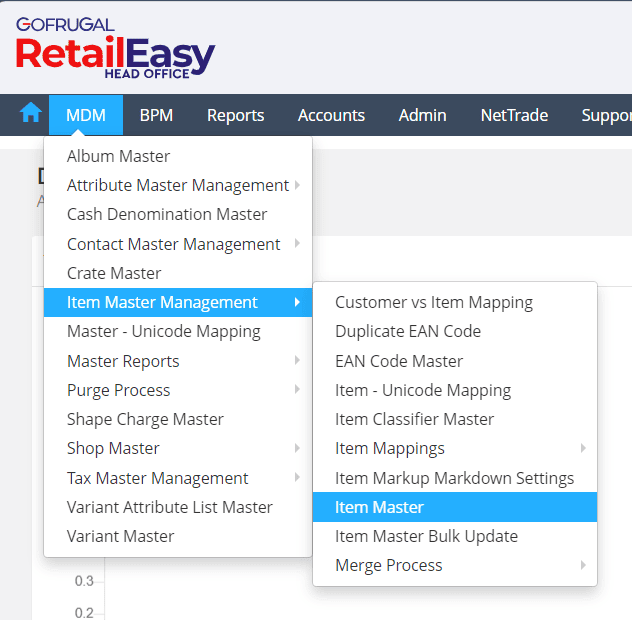Click the RetailEasy Head Office logo

115,48
